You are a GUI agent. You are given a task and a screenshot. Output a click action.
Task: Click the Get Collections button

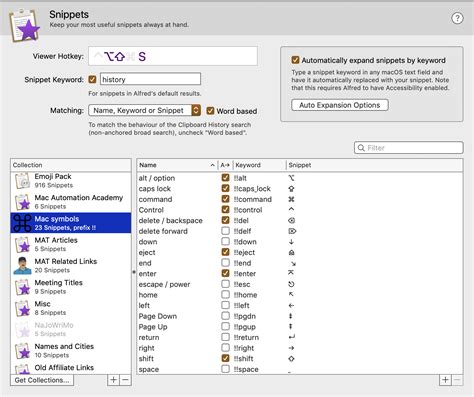click(x=42, y=380)
